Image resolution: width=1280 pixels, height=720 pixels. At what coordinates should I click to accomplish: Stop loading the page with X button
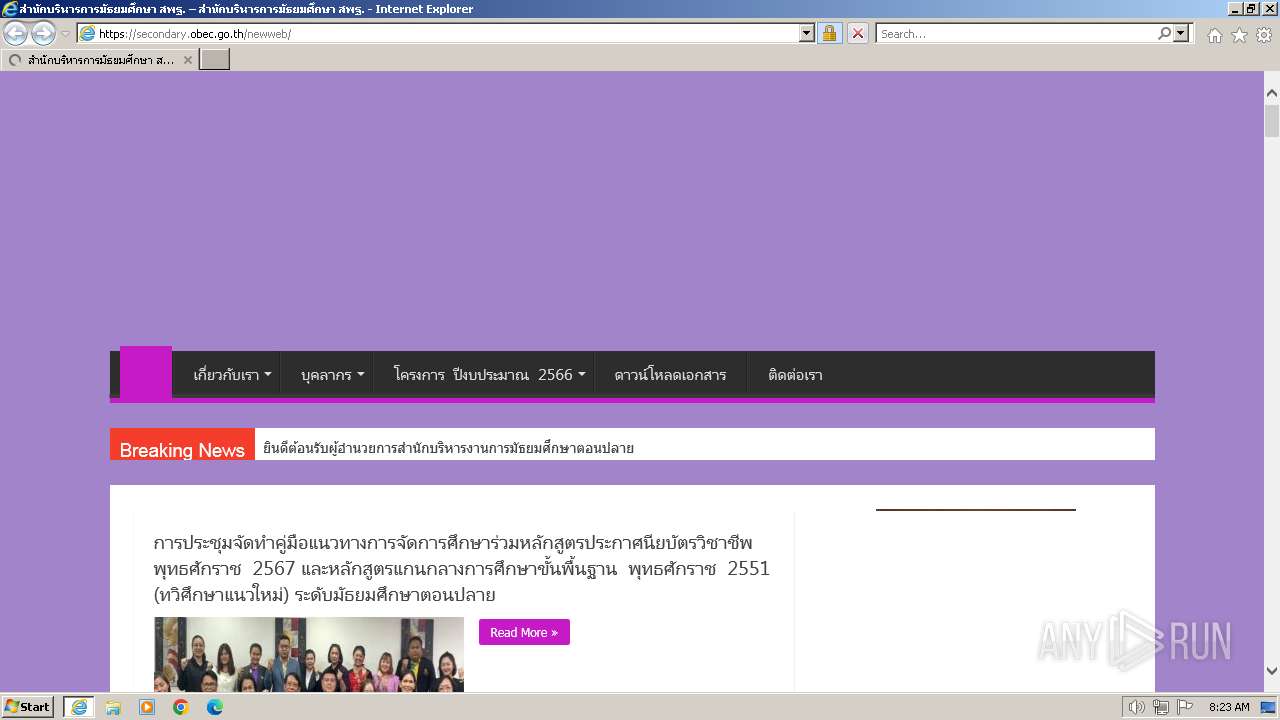tap(858, 33)
